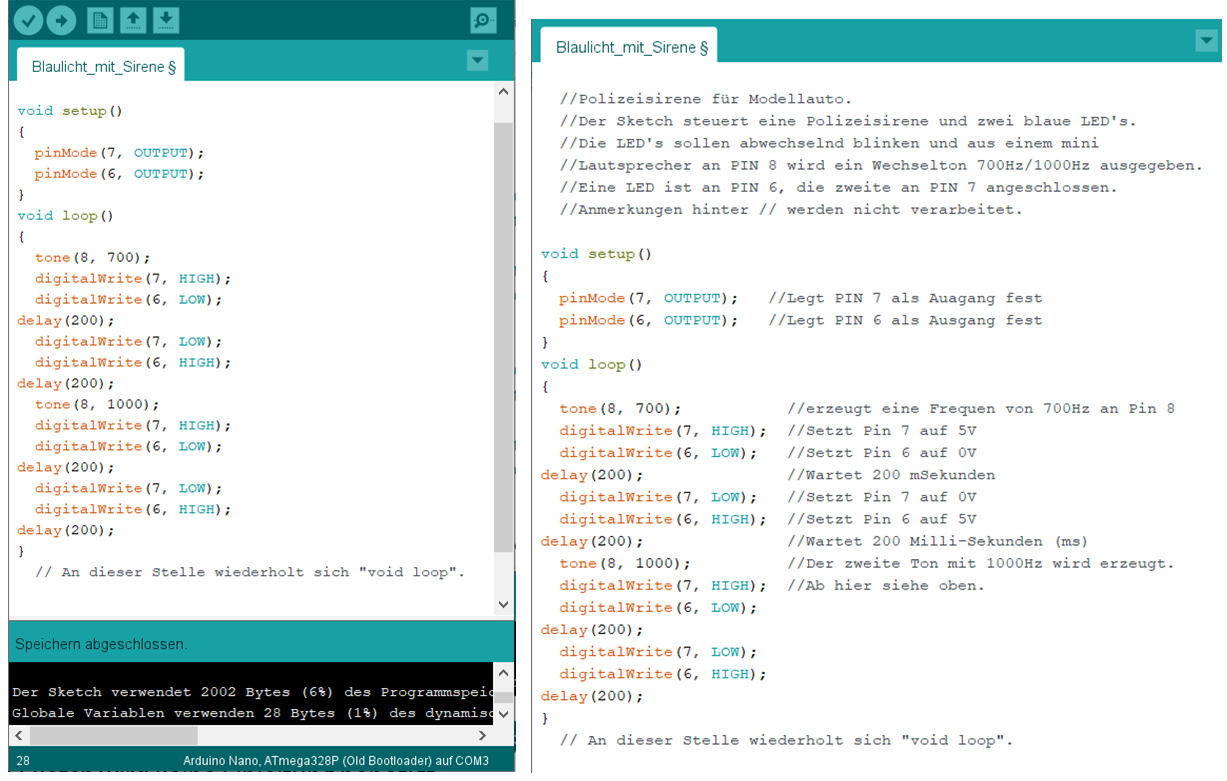This screenshot has width=1227, height=781.
Task: Open the Serial Monitor magnifier icon
Action: point(482,20)
